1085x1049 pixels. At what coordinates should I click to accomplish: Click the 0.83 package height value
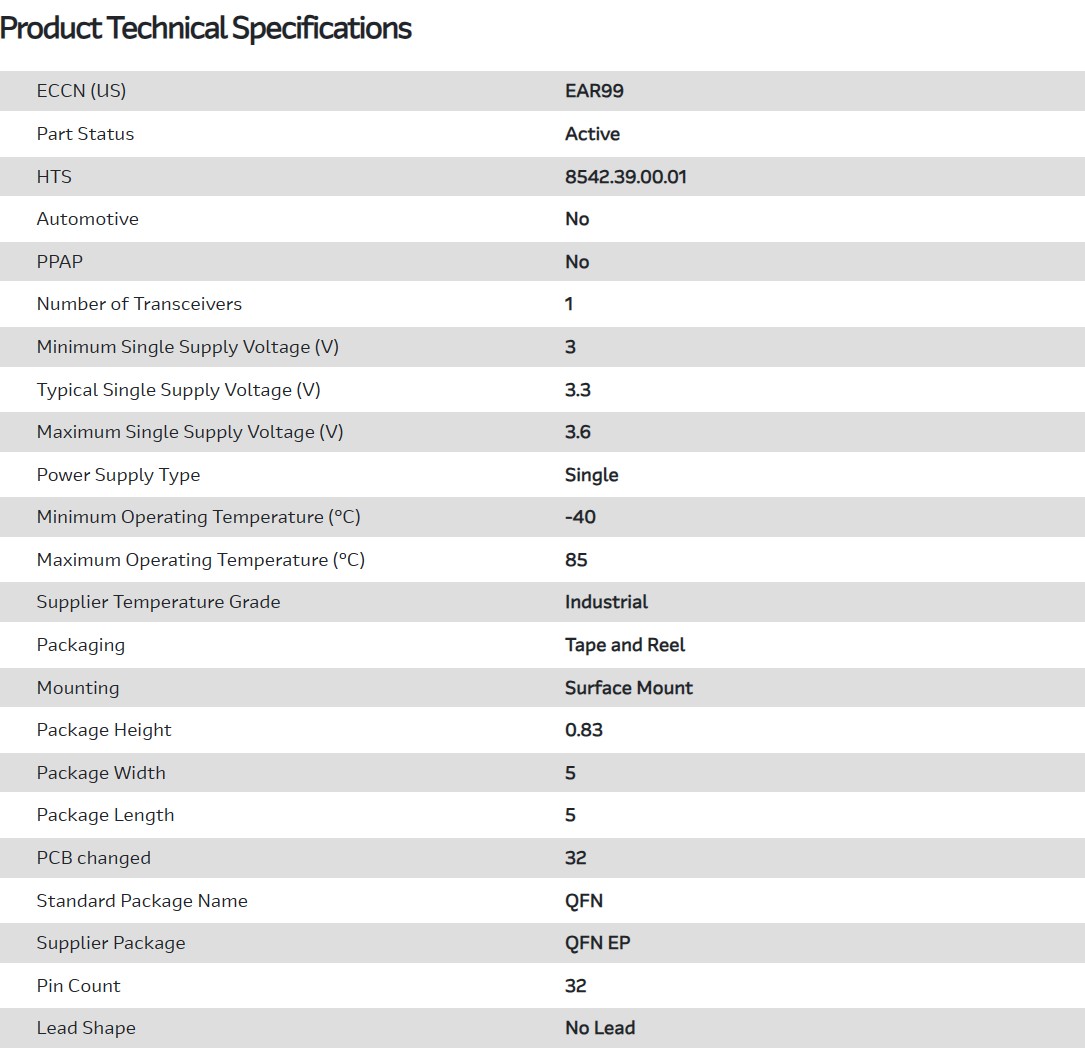click(x=583, y=730)
